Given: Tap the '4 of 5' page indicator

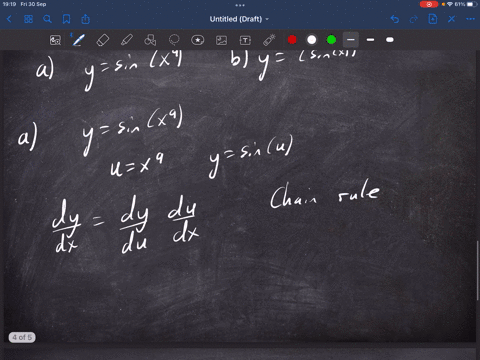Looking at the screenshot, I should pos(22,337).
